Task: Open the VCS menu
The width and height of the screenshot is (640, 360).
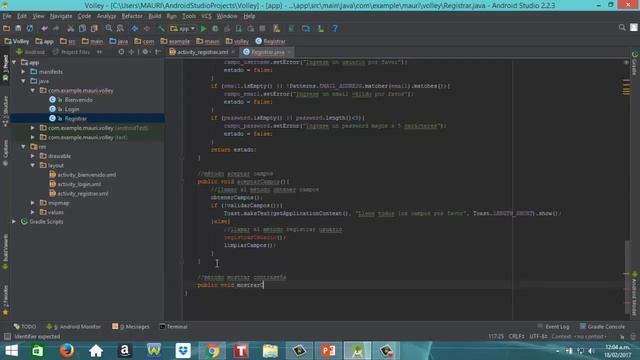Action: [207, 16]
